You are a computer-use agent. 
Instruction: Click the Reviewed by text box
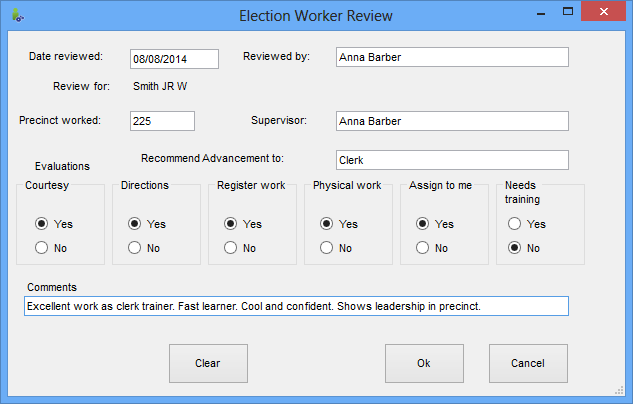[x=452, y=57]
